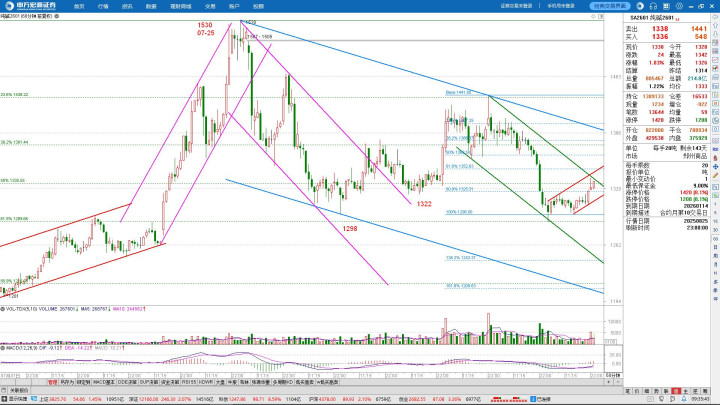Click the SA2601 纯碱2601 contract title

click(x=652, y=18)
